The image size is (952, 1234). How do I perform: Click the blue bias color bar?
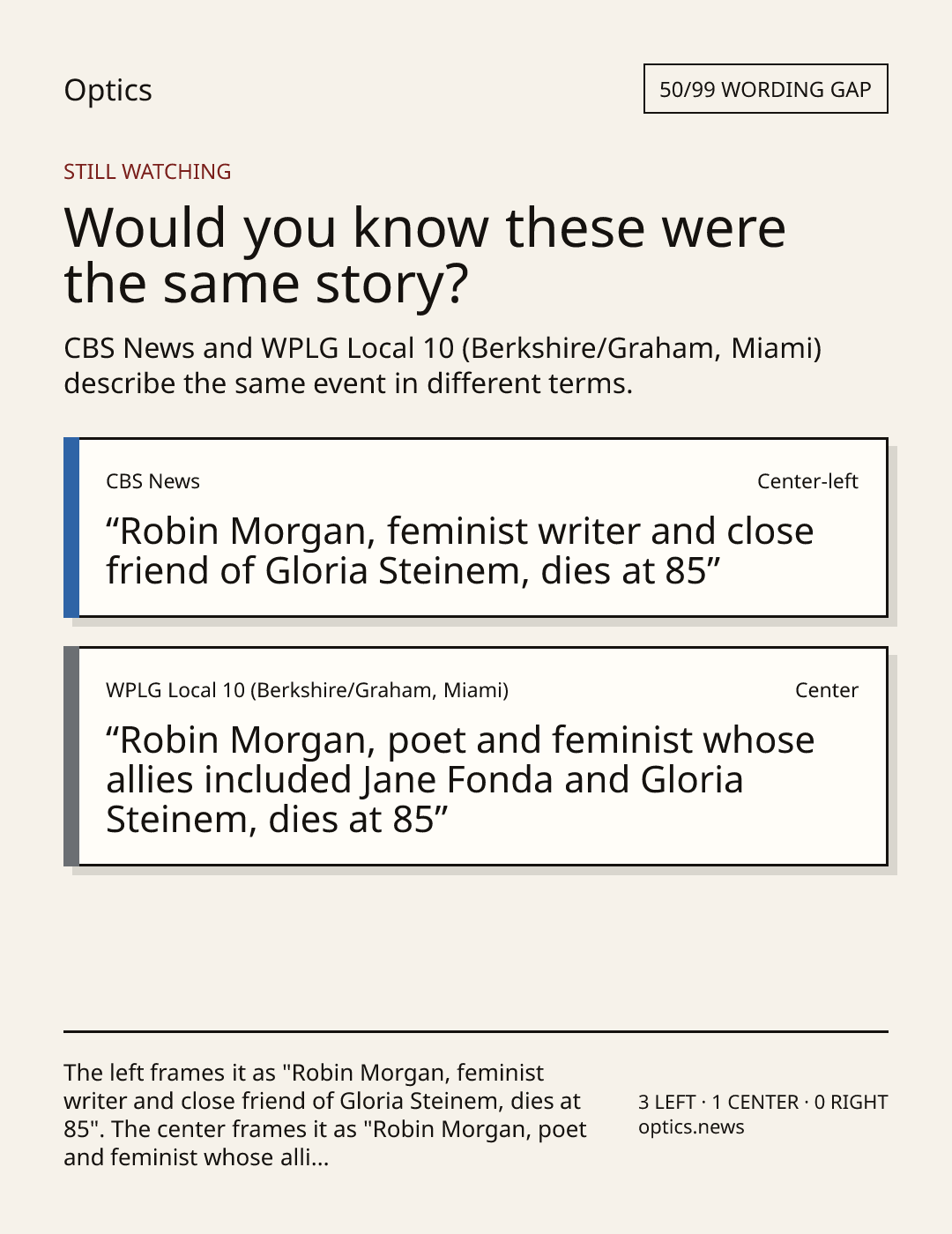point(71,527)
